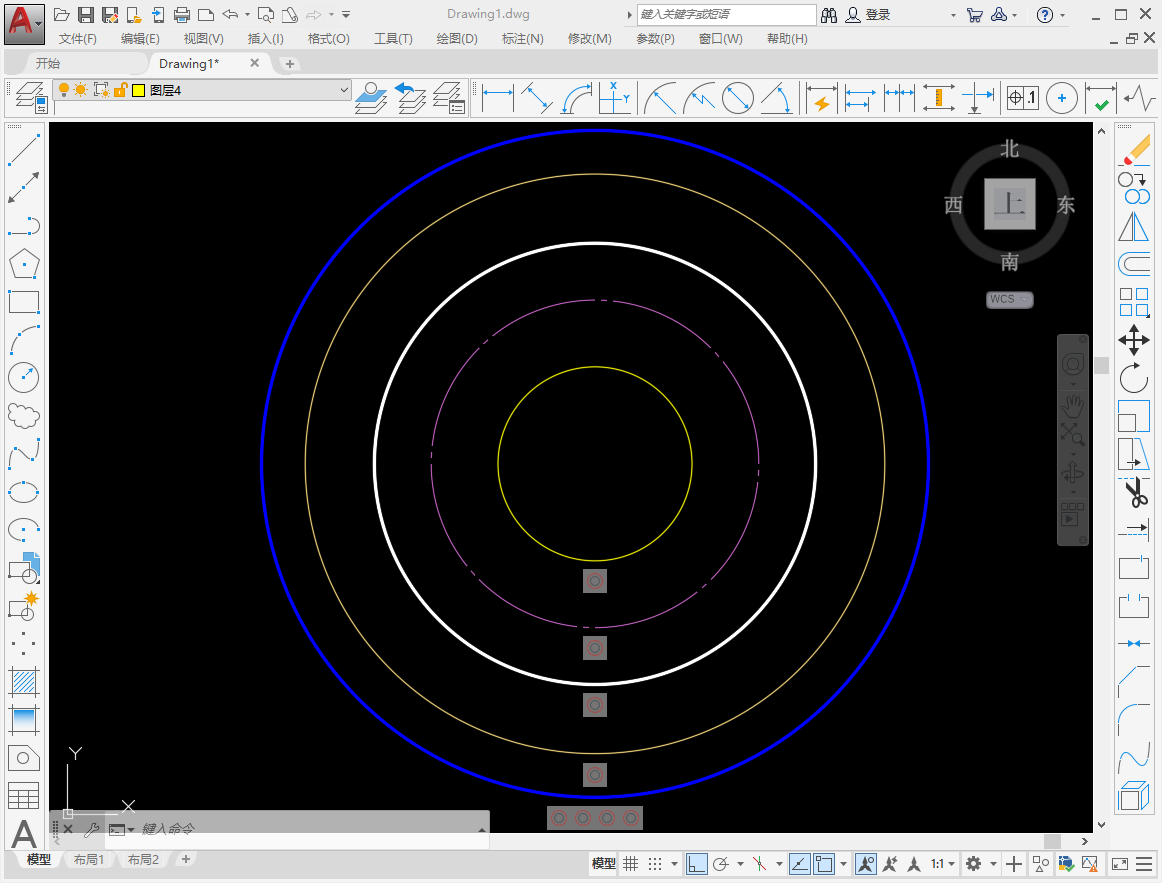The image size is (1162, 883).
Task: Switch to the 布局1 layout tab
Action: coord(89,859)
